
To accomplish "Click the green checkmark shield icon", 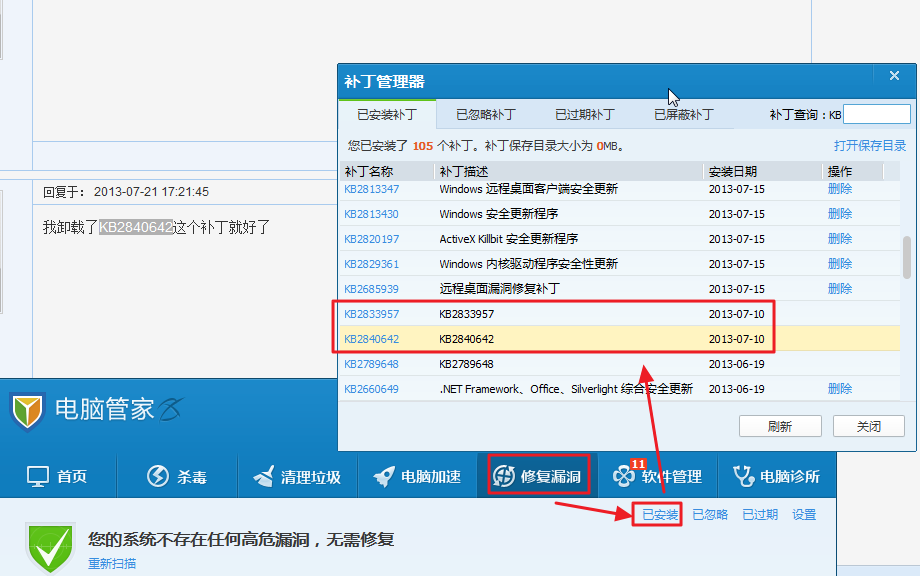I will [50, 549].
